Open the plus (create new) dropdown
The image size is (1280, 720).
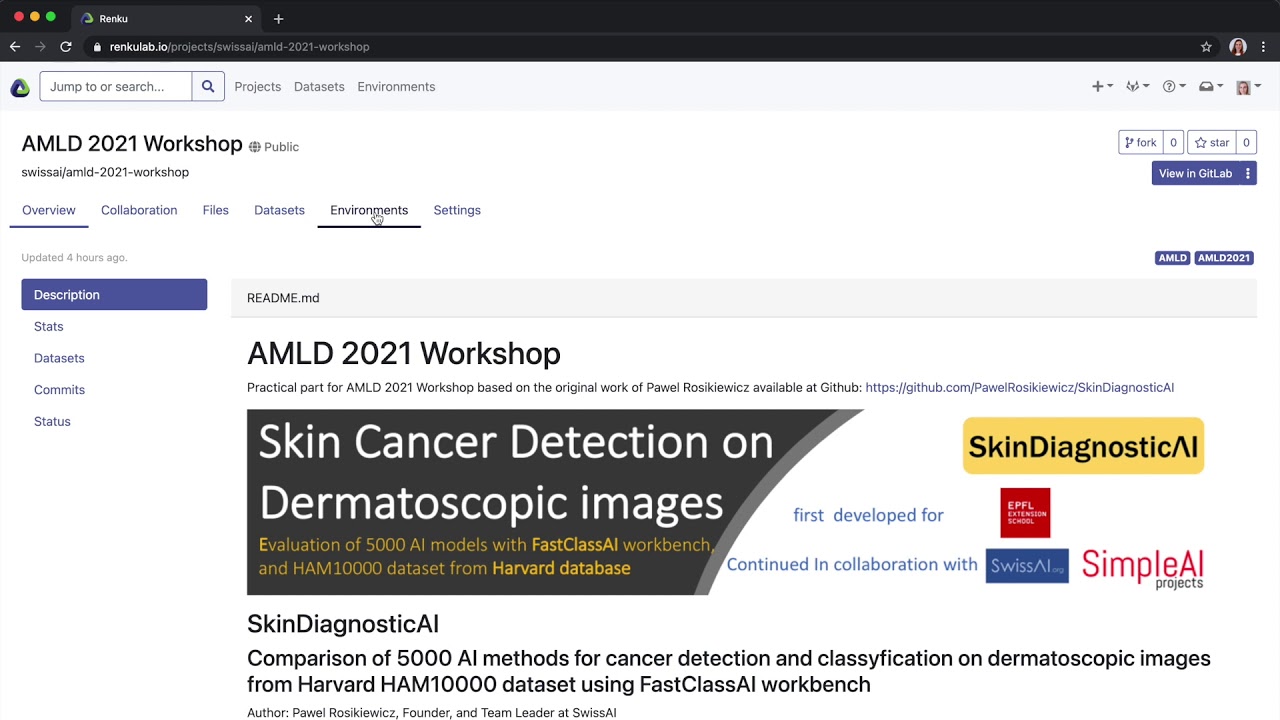1102,87
